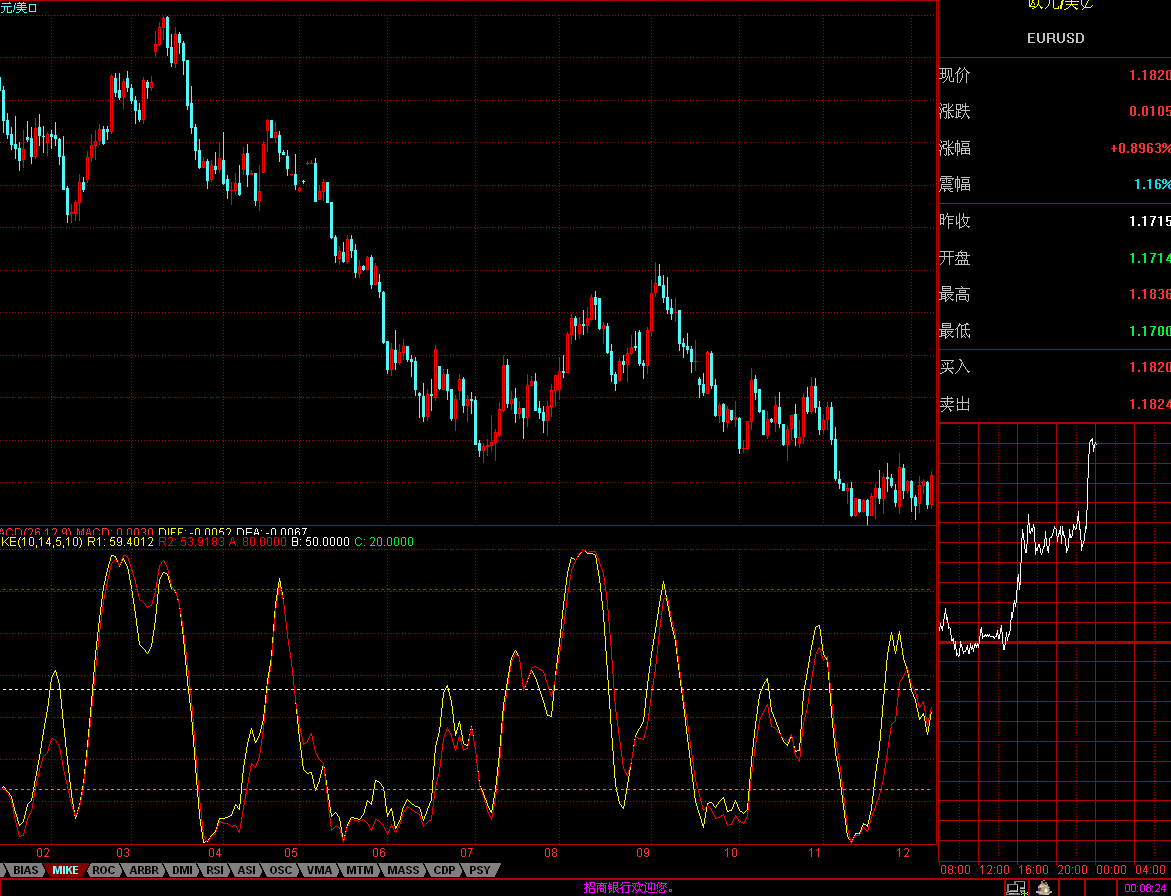Click the EURUSD symbol title
Screen dimensions: 1171x896
[x=1055, y=38]
